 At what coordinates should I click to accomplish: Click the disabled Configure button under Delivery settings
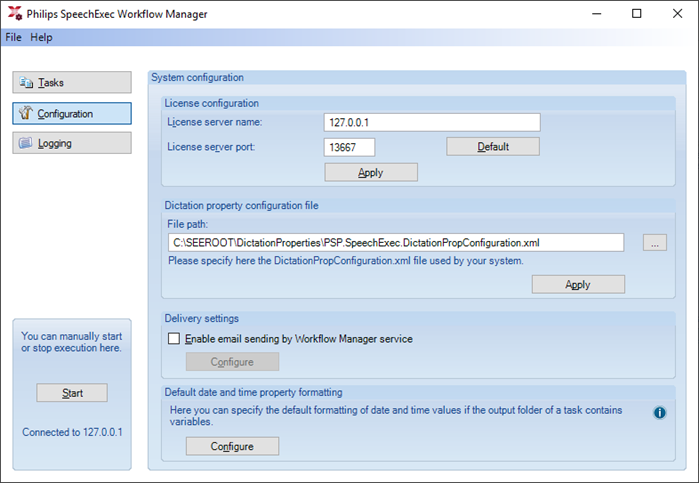(x=232, y=362)
